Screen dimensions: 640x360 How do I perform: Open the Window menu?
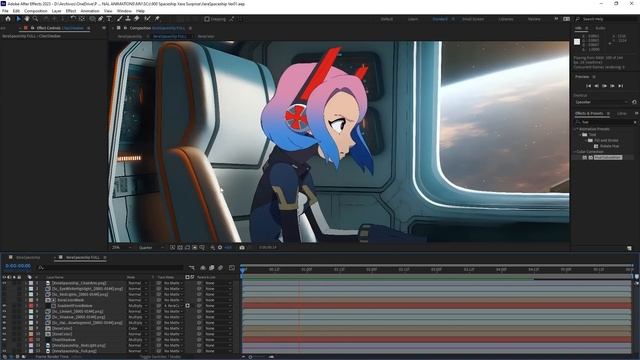coord(124,11)
